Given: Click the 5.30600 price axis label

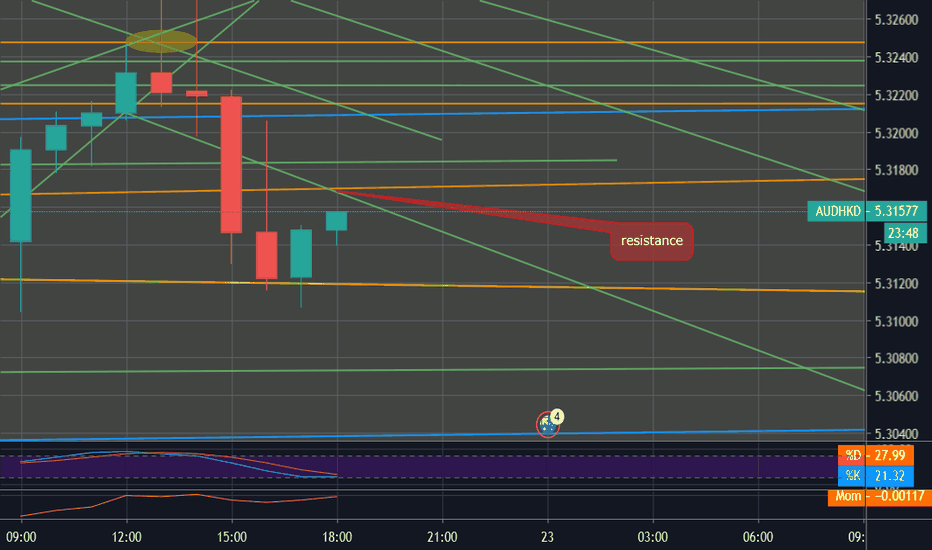Looking at the screenshot, I should [896, 396].
